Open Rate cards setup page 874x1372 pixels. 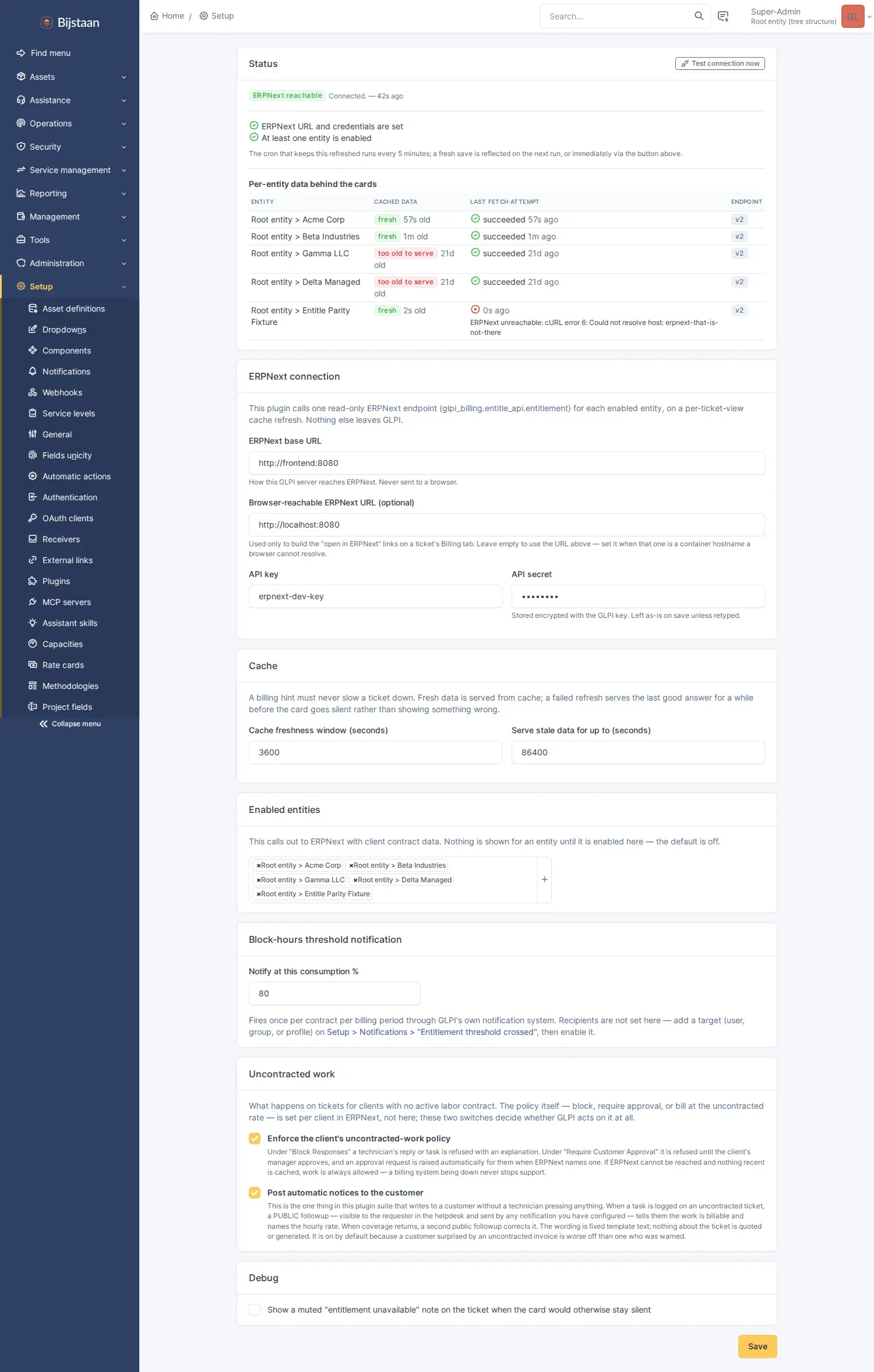point(63,665)
